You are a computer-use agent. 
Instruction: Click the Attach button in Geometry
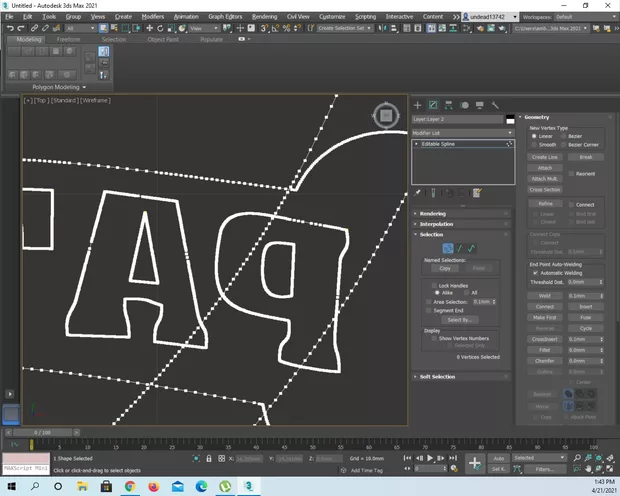coord(544,168)
